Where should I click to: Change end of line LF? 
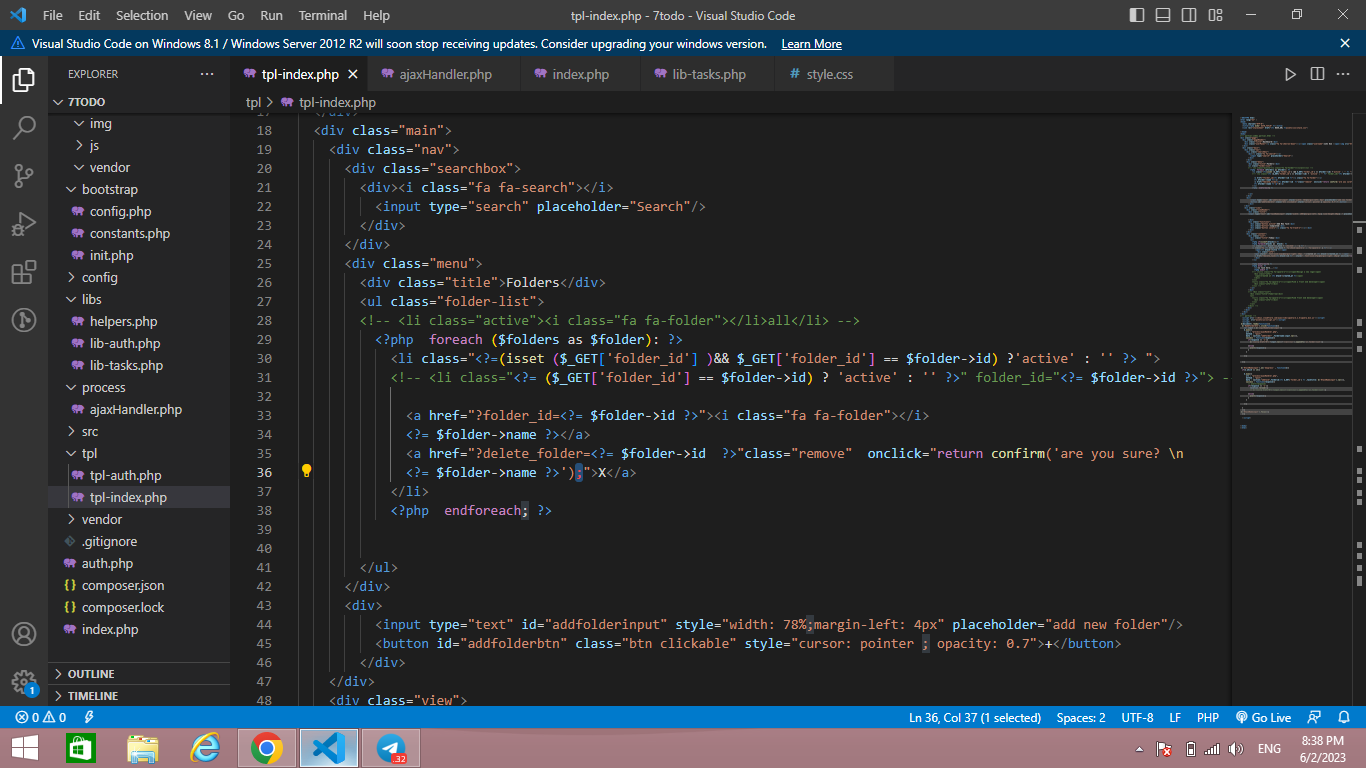[1175, 717]
